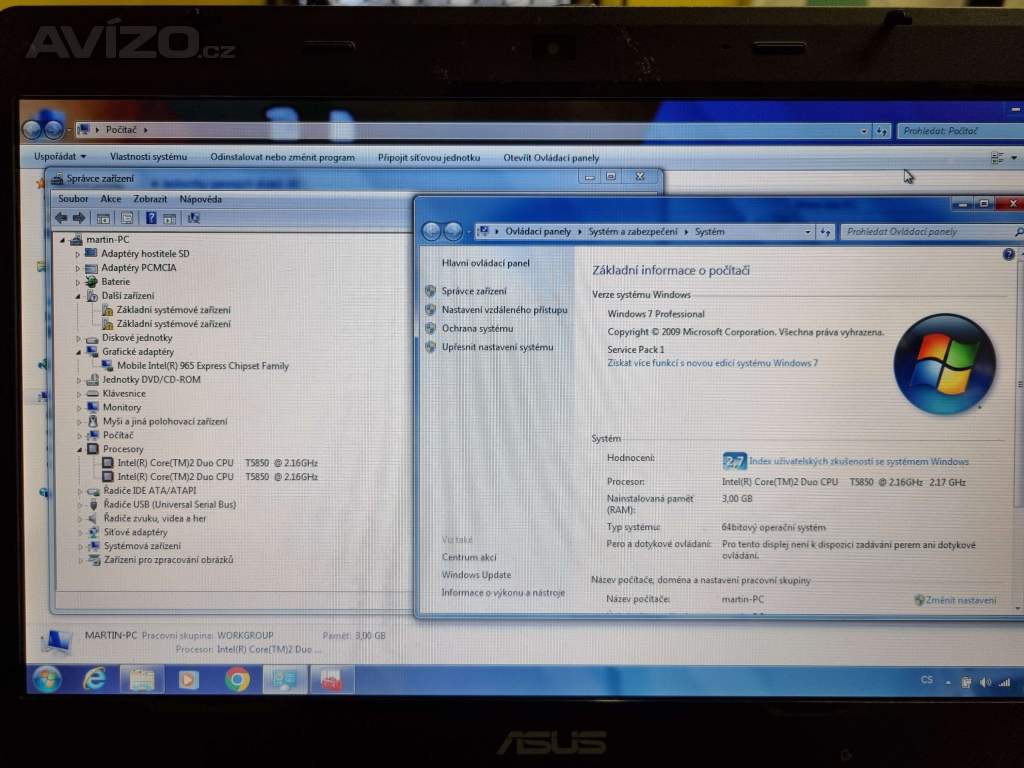Open Správce zařízení link in Systém sidebar
The image size is (1024, 768).
point(473,291)
